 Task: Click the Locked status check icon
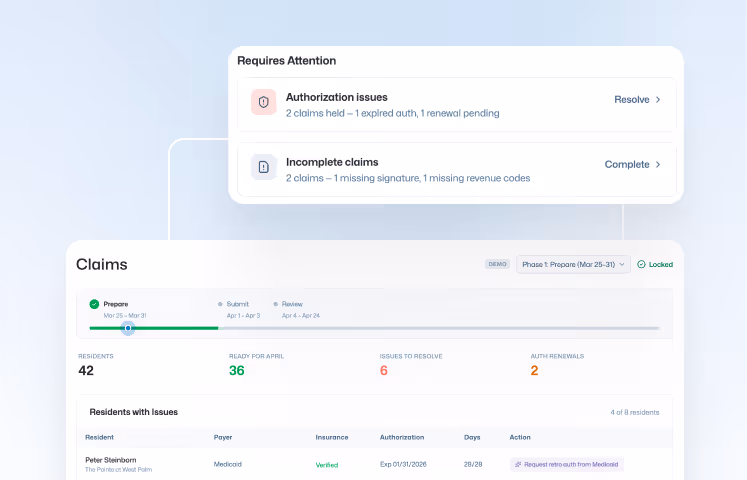pos(641,264)
